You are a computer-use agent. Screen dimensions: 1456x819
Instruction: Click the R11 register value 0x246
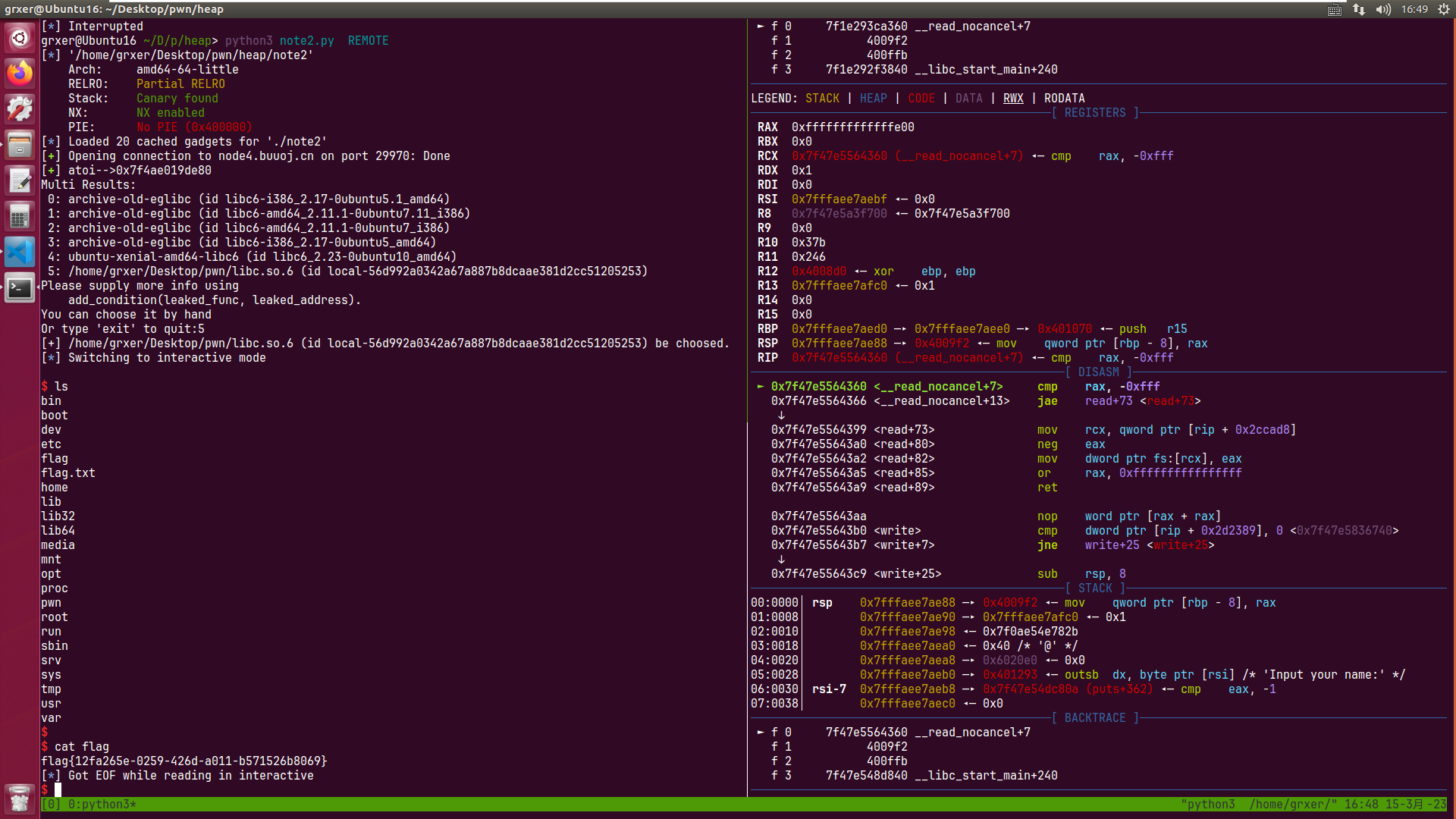[x=808, y=256]
